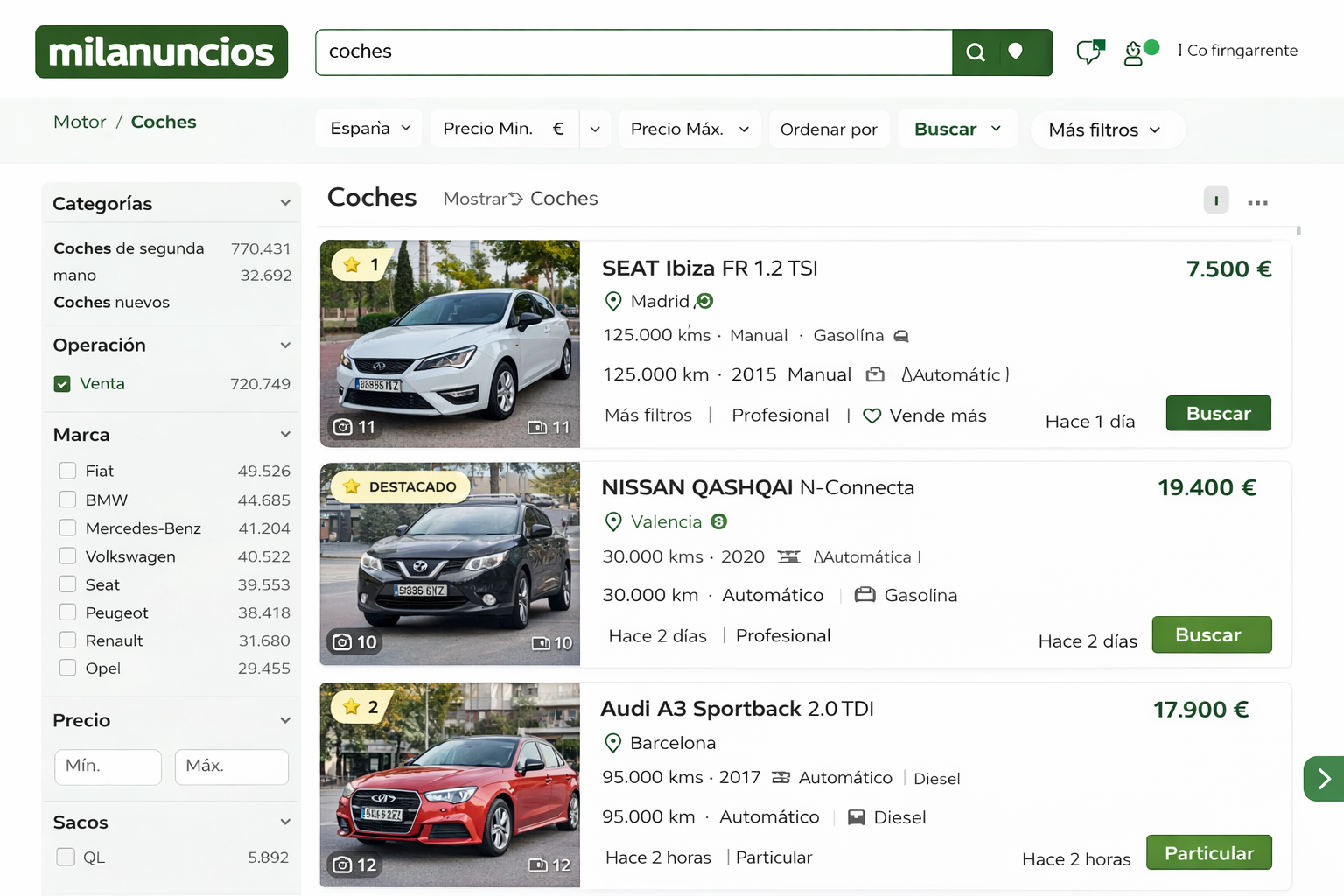
Task: Open the España location dropdown
Action: click(x=369, y=129)
